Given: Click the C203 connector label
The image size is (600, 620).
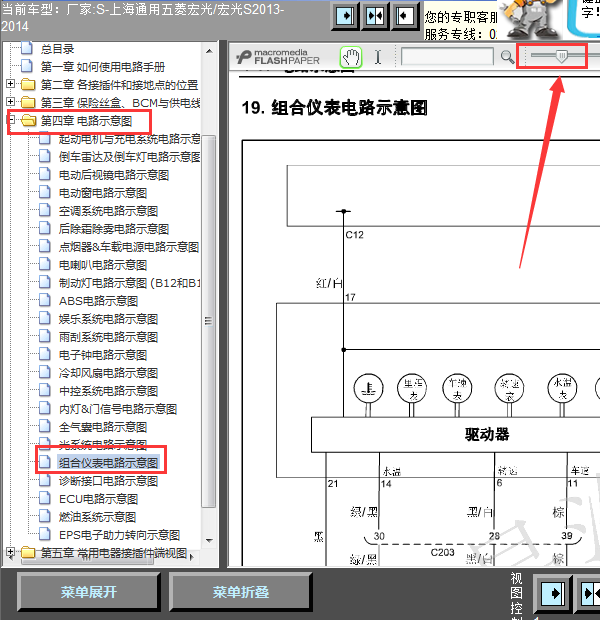Looking at the screenshot, I should (443, 552).
